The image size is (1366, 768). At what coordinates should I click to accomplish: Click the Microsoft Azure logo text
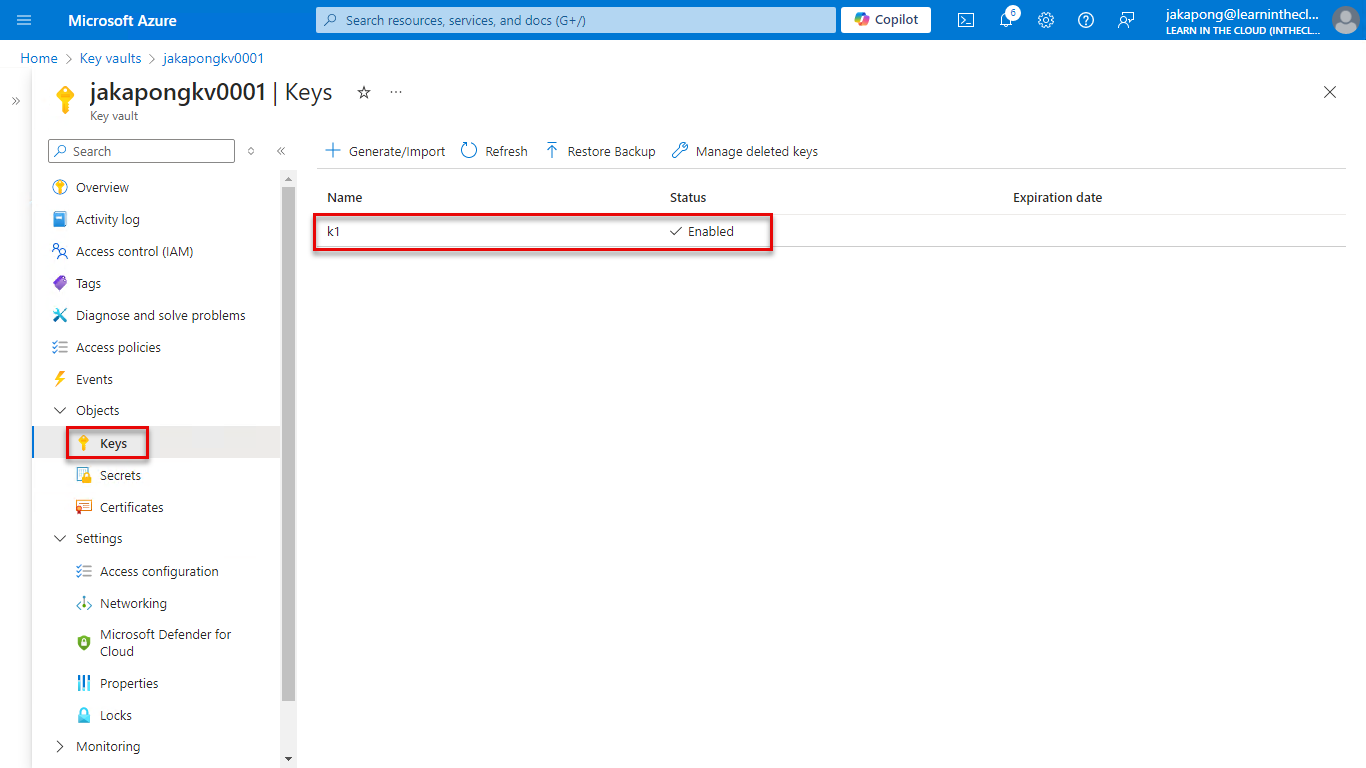(x=122, y=20)
